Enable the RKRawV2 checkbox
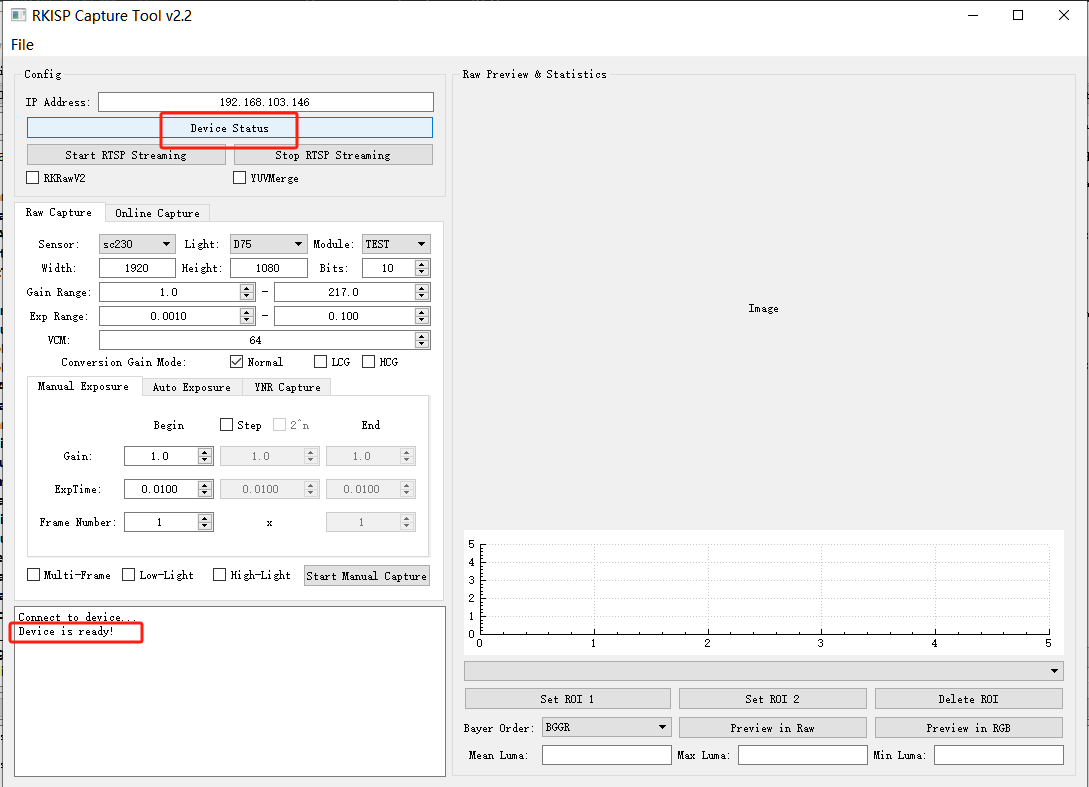1089x787 pixels. pyautogui.click(x=33, y=178)
